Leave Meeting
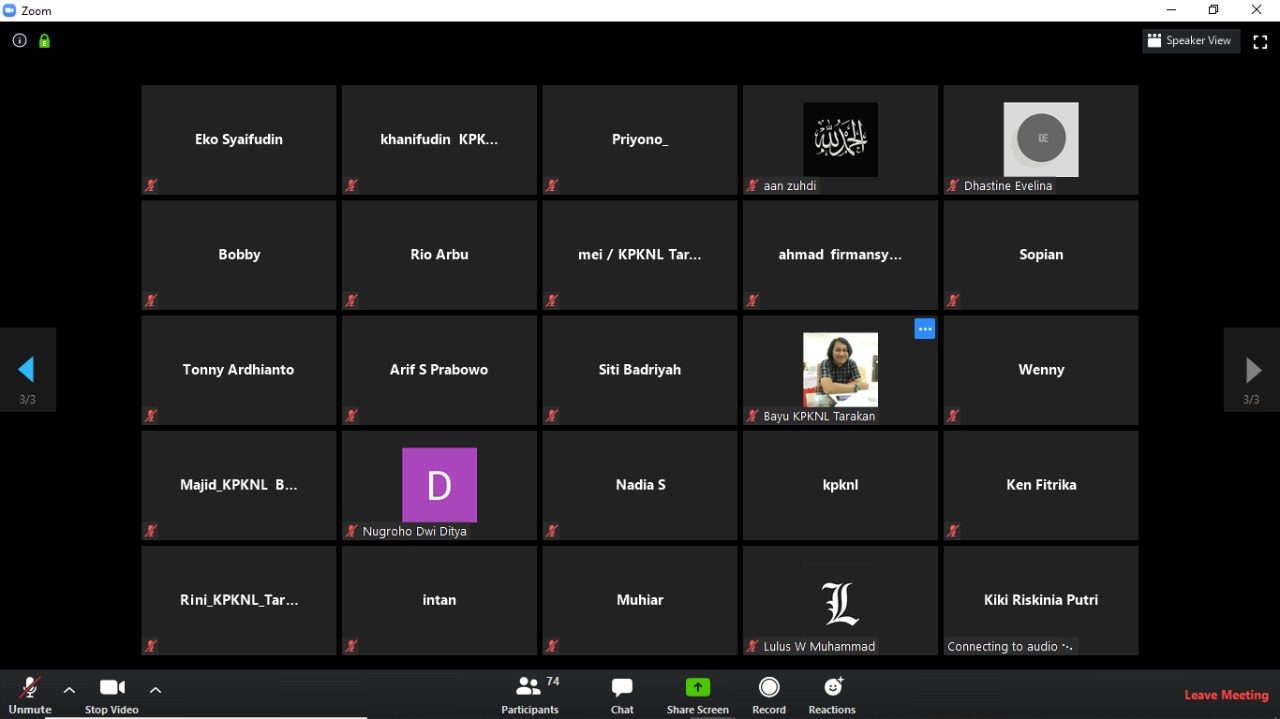The height and width of the screenshot is (719, 1280). tap(1226, 695)
